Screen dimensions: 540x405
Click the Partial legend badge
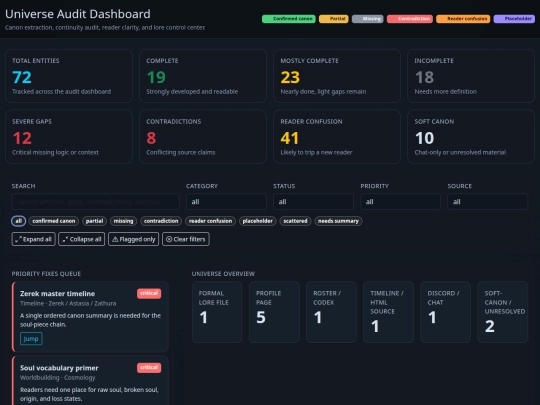334,19
